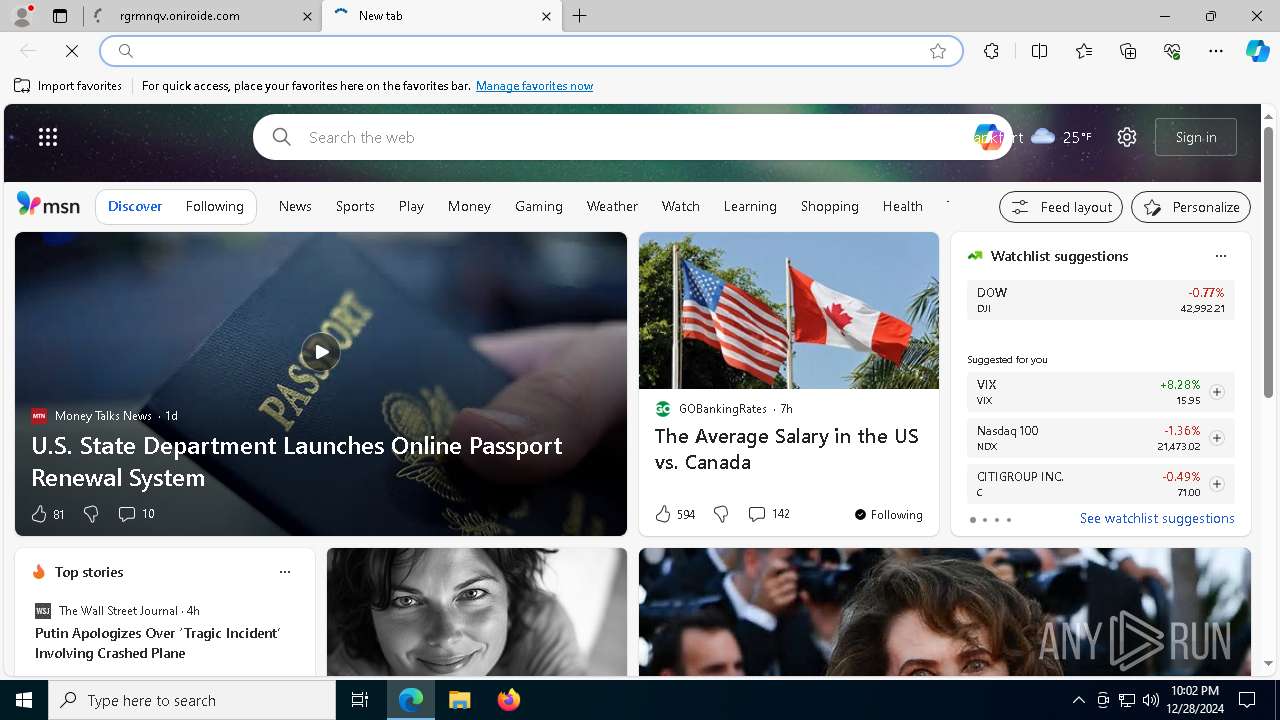Open the MSN apps grid launcher
This screenshot has height=720, width=1280.
pos(48,137)
